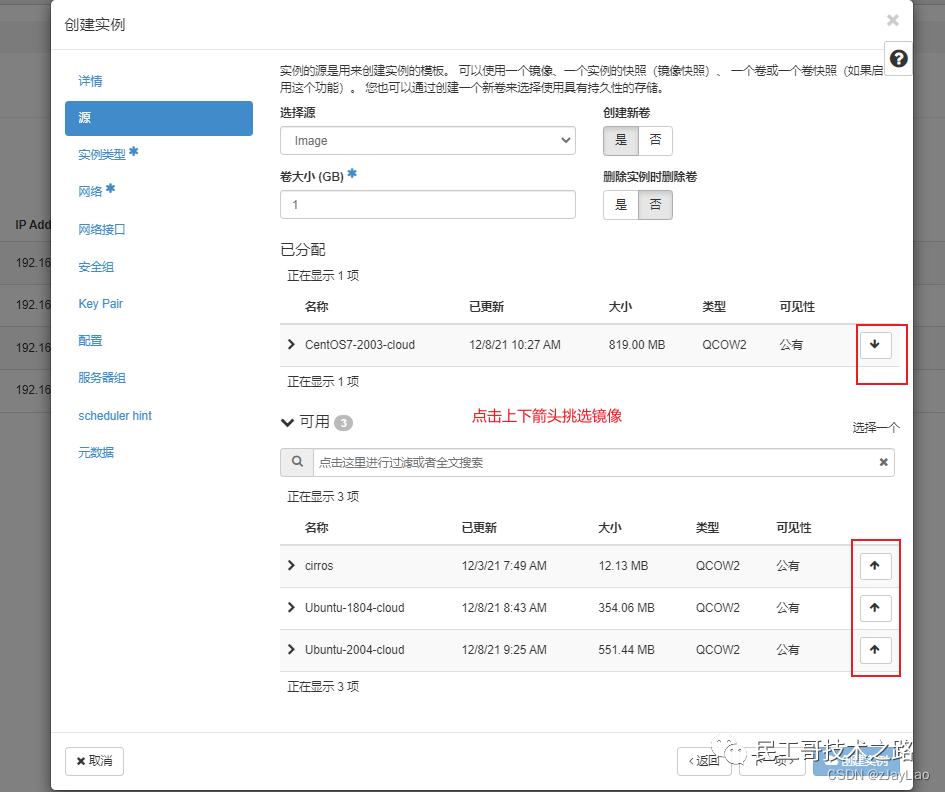Click the 取消 cancel button
The height and width of the screenshot is (792, 945).
[95, 761]
